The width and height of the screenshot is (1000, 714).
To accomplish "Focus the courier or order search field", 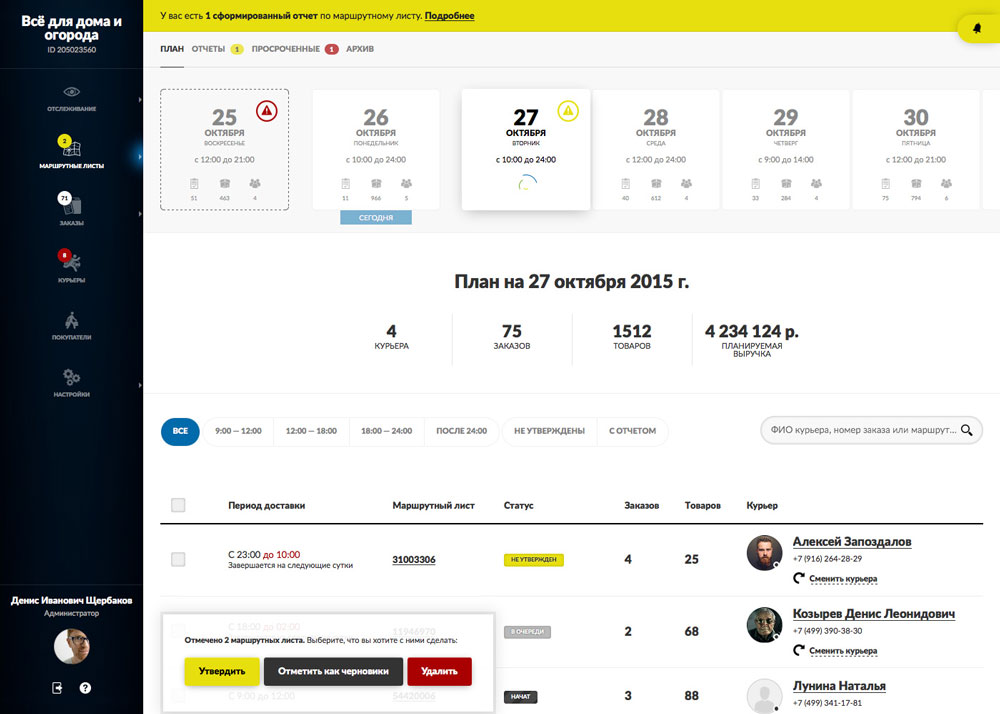I will (x=871, y=430).
